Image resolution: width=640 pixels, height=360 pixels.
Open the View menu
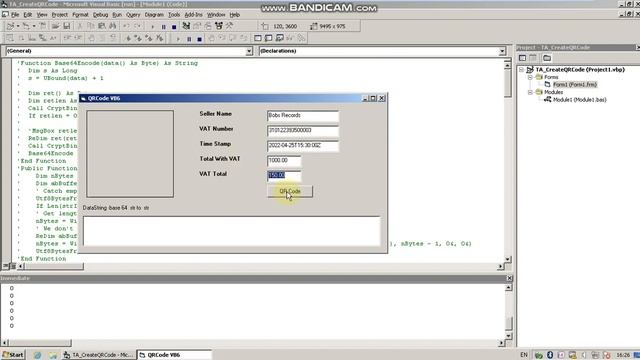42,15
